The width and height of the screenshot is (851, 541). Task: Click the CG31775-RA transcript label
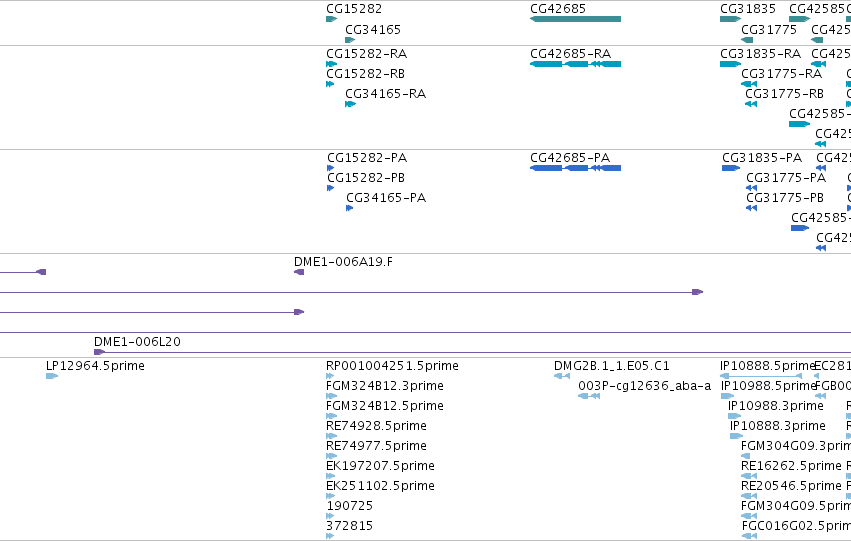pyautogui.click(x=782, y=74)
